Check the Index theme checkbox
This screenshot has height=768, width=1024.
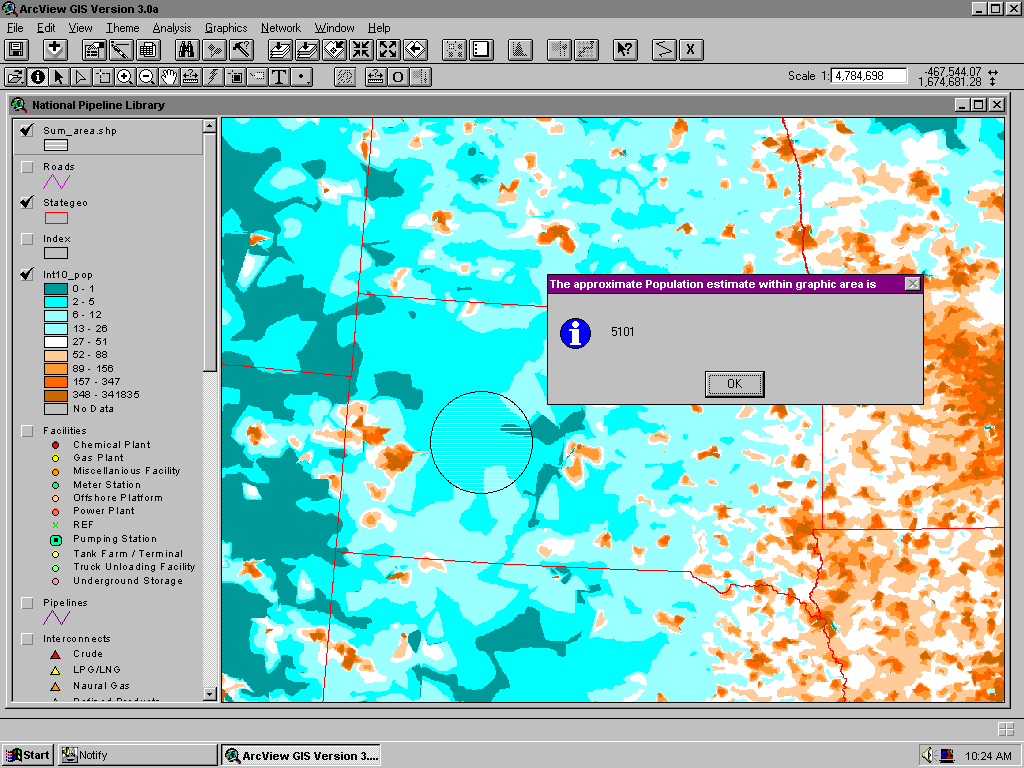click(27, 239)
